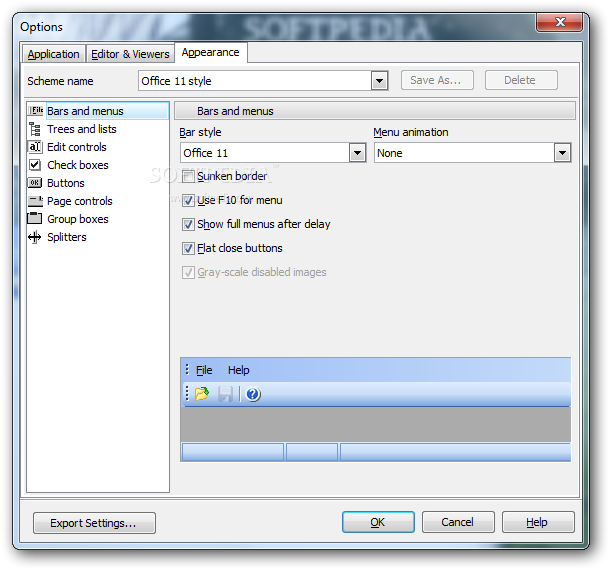Switch to the Editor & Viewers tab

(x=130, y=54)
